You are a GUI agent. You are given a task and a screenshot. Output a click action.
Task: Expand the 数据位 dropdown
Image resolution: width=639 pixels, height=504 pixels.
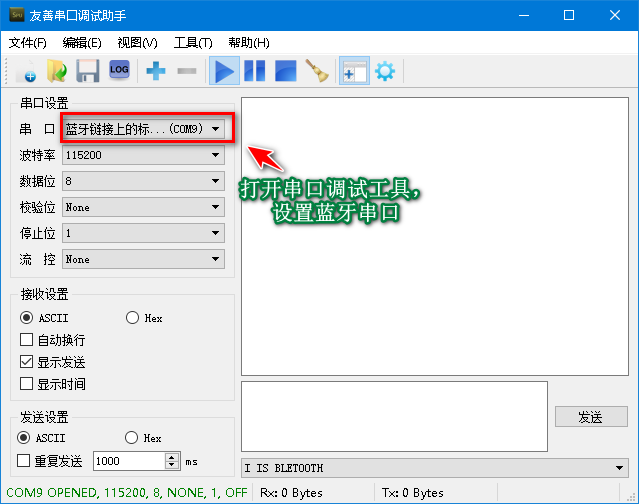[143, 181]
